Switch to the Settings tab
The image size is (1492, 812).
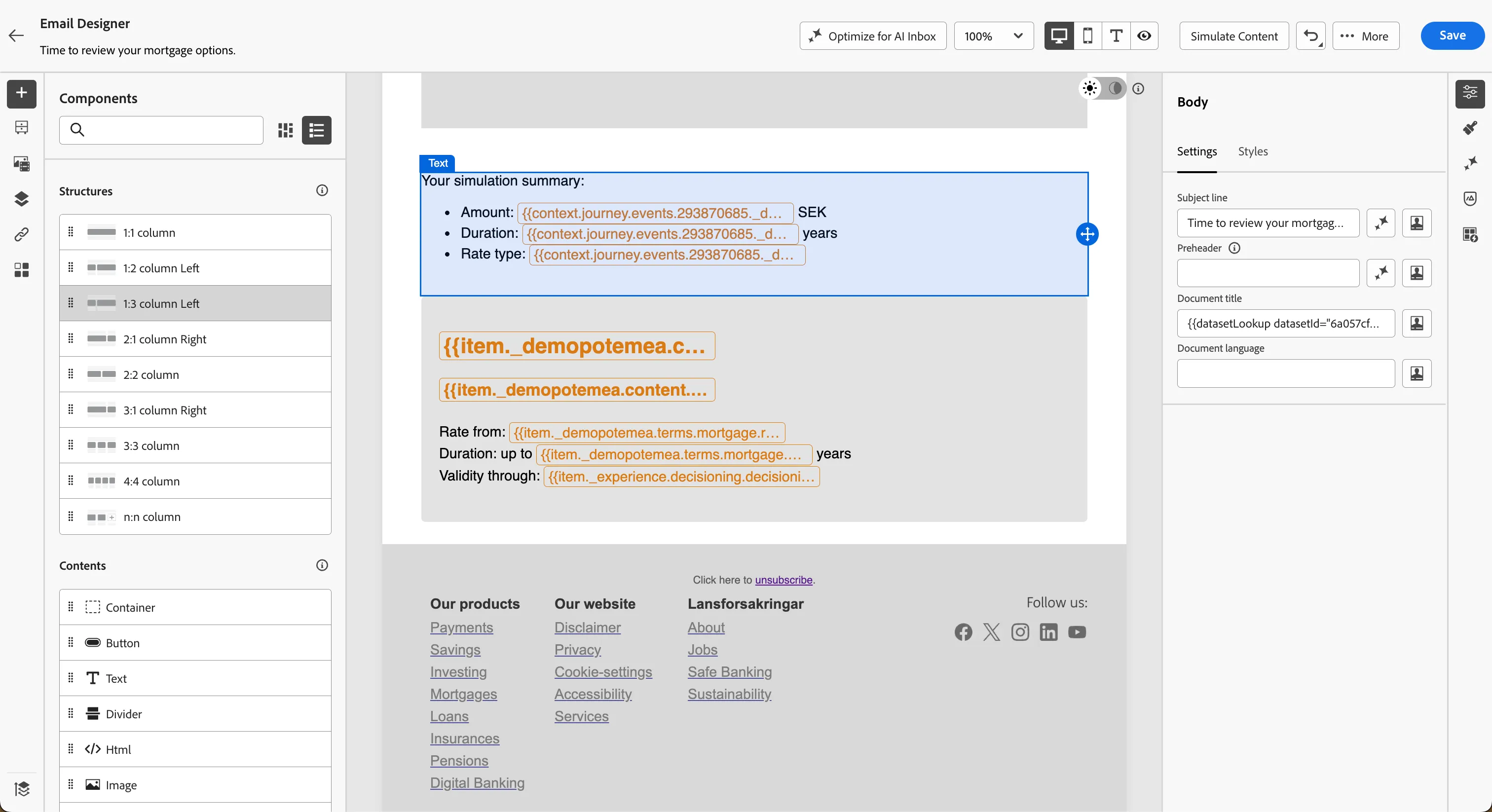tap(1196, 151)
